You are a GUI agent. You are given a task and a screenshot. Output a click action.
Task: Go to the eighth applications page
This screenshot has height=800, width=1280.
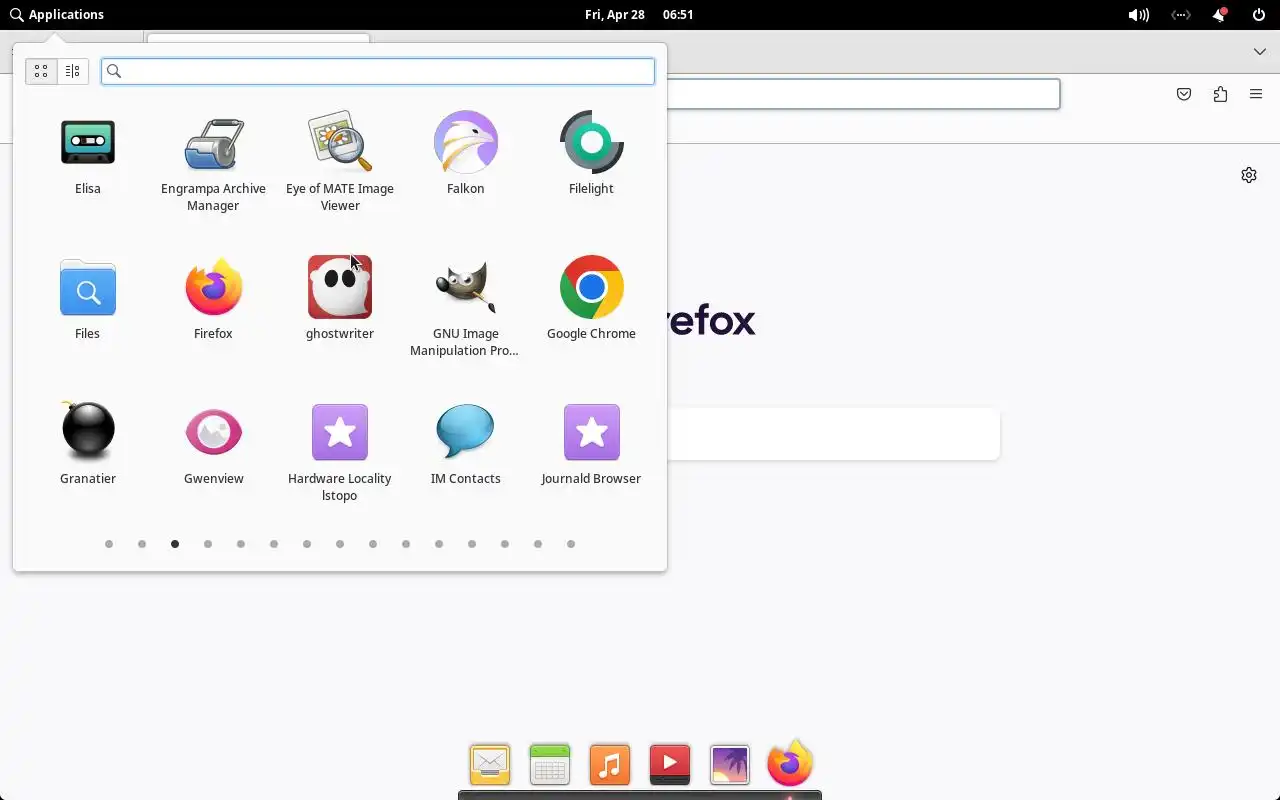pyautogui.click(x=340, y=544)
